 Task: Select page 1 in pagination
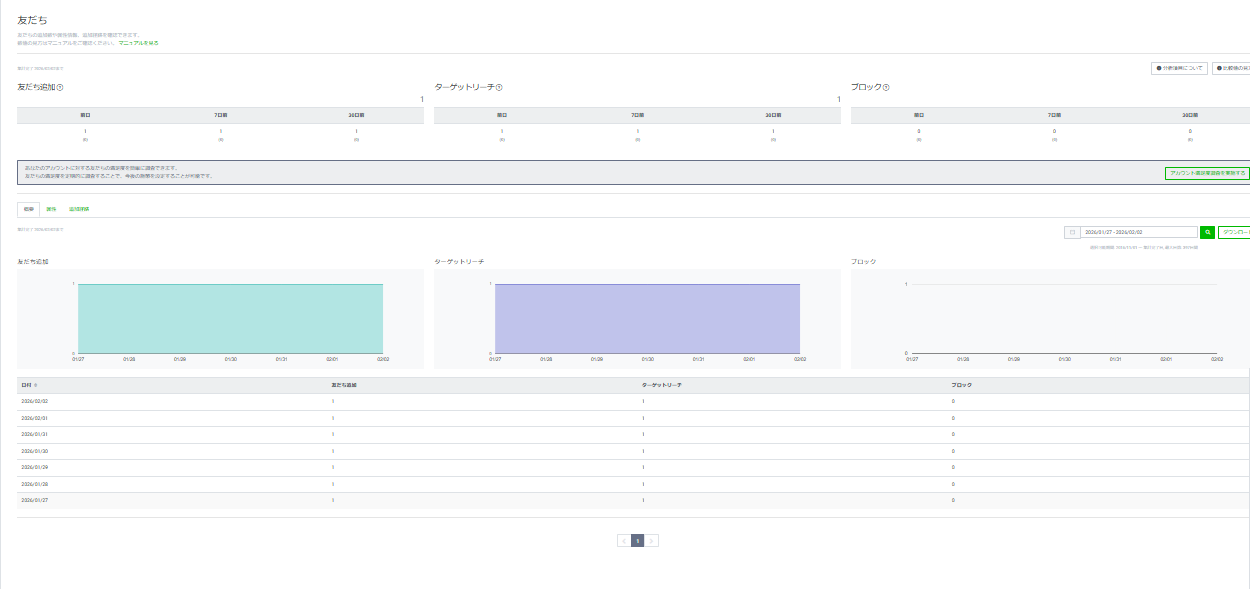coord(638,541)
